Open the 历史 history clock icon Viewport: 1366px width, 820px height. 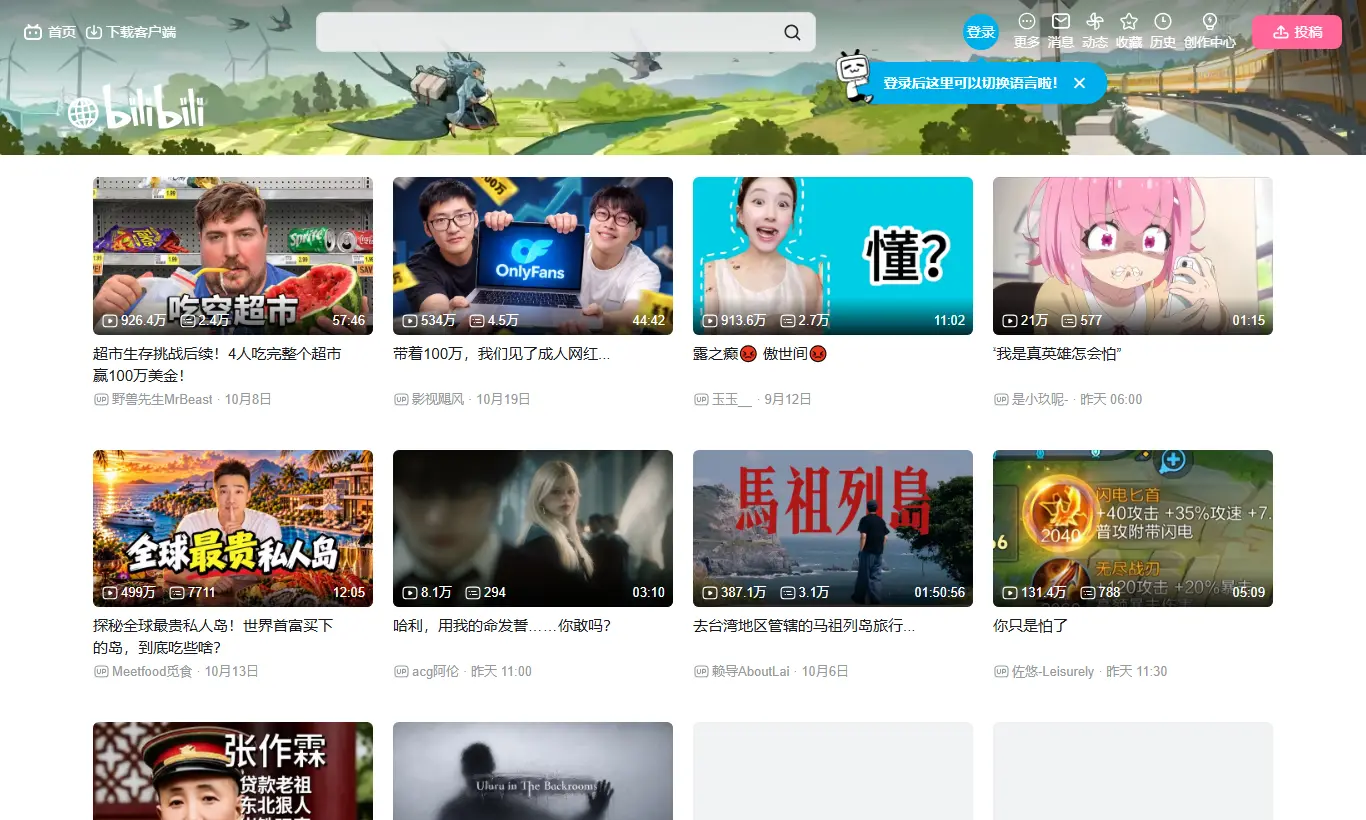point(1163,21)
